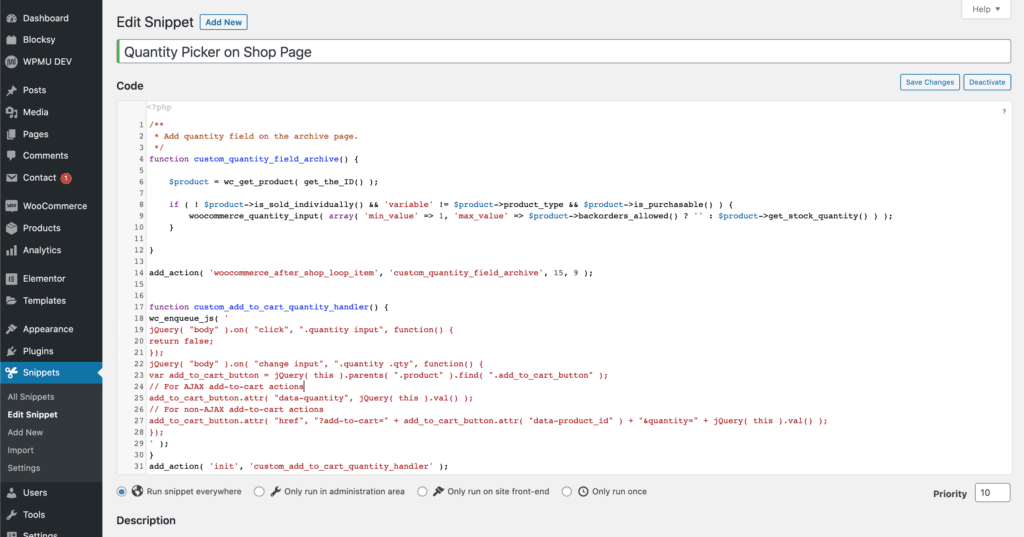
Task: Click the Code section heading
Action: click(130, 86)
